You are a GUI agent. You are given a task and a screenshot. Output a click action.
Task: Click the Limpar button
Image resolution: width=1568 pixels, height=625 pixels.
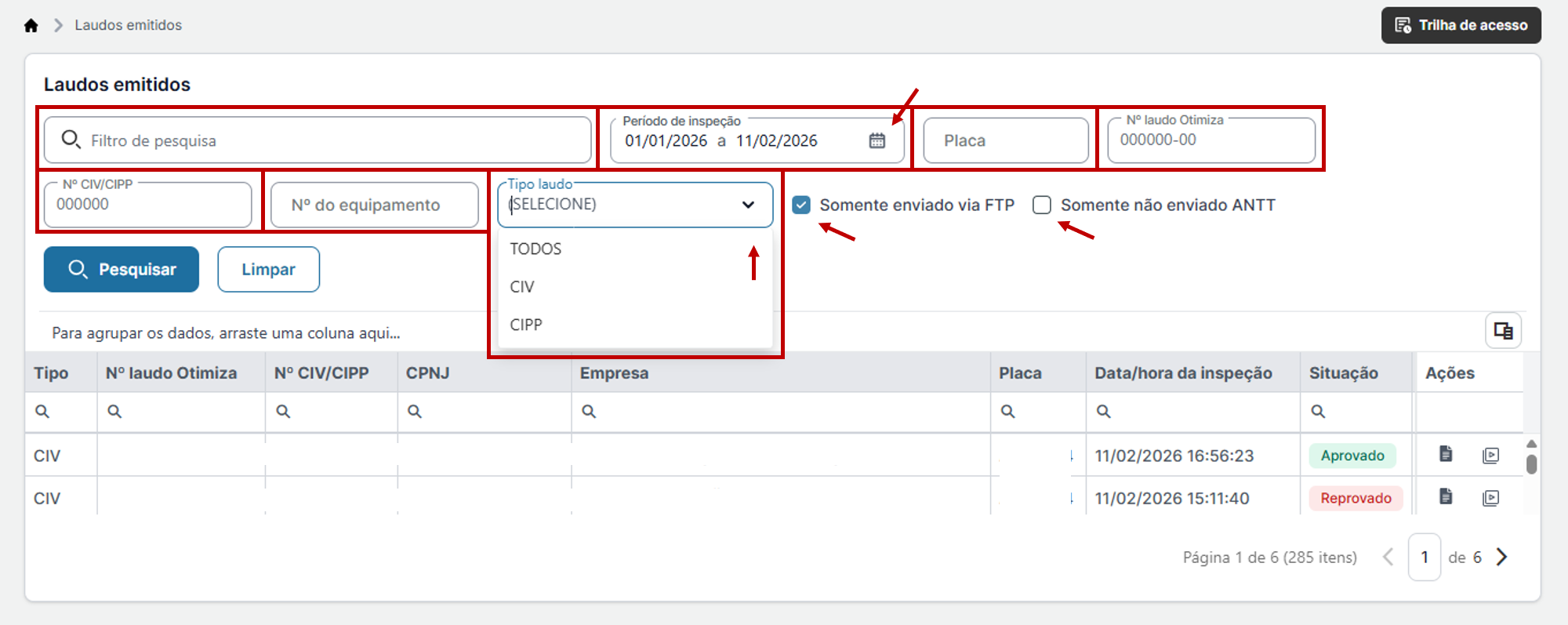click(x=268, y=269)
